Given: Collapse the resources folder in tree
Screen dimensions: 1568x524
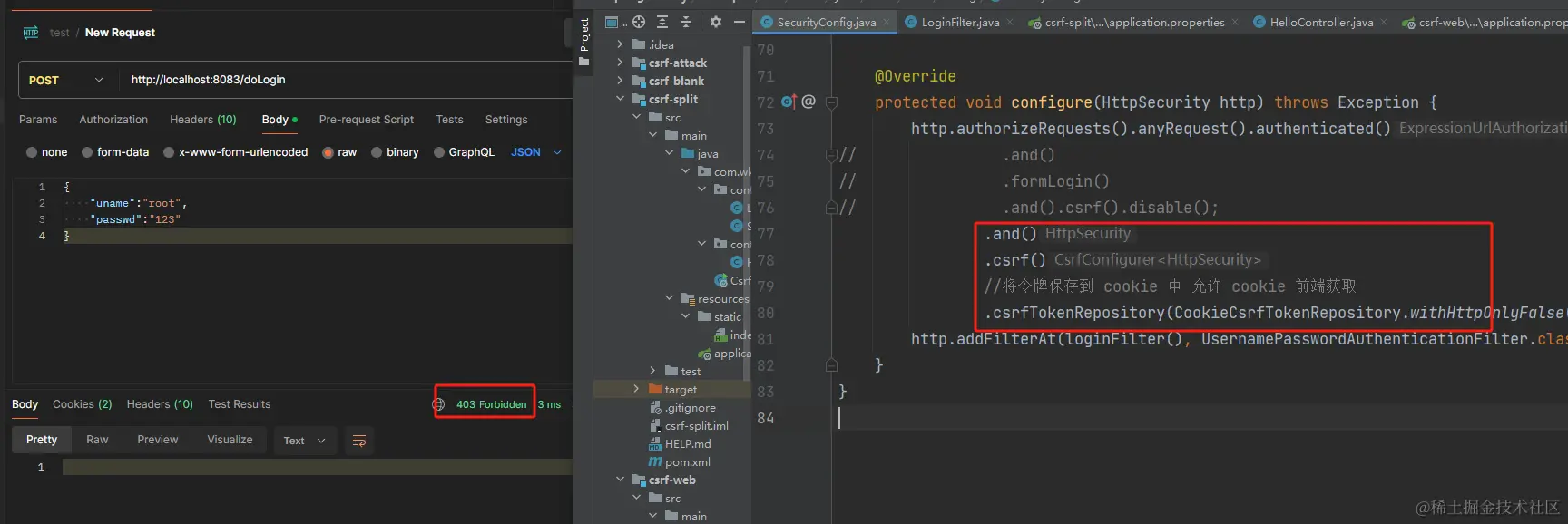Looking at the screenshot, I should [670, 298].
